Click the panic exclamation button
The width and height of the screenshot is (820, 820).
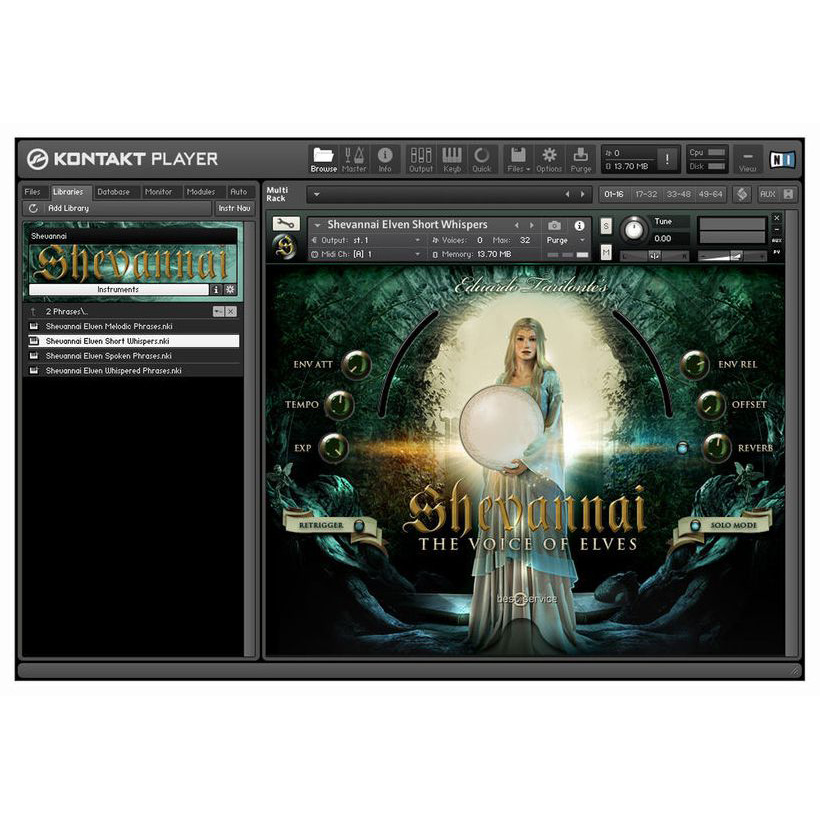click(x=667, y=159)
